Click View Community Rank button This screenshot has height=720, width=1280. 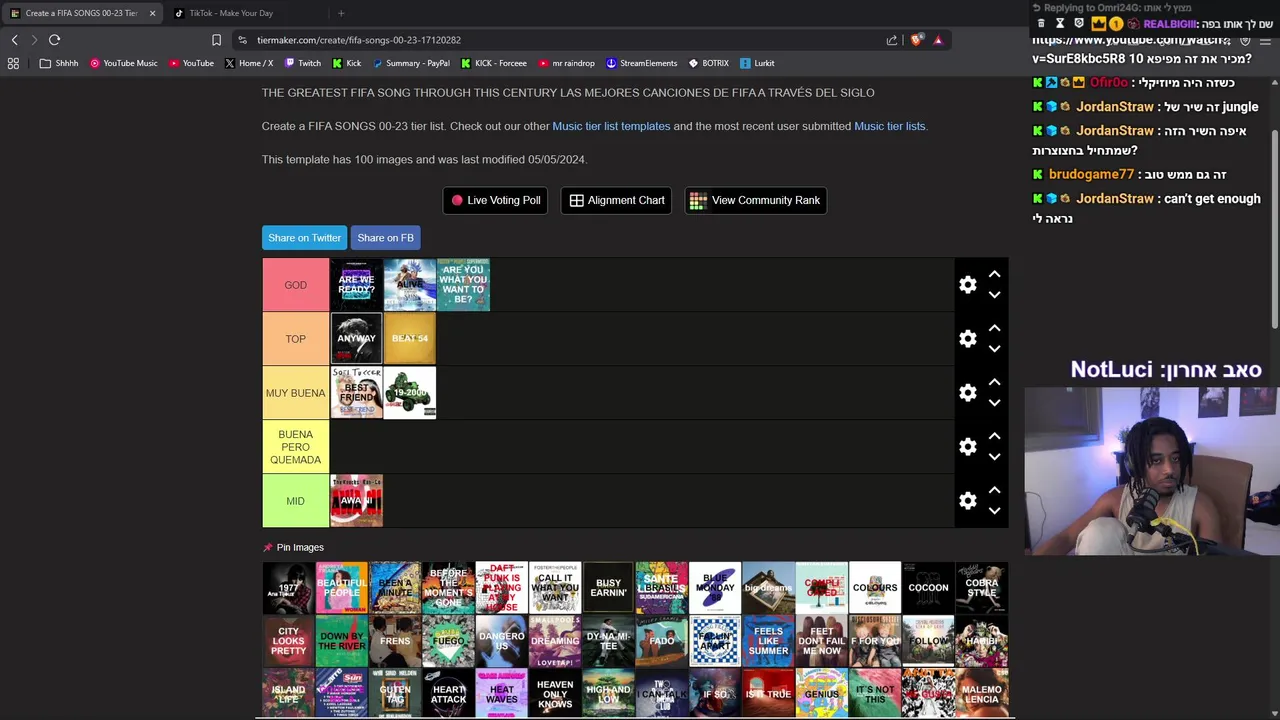755,200
